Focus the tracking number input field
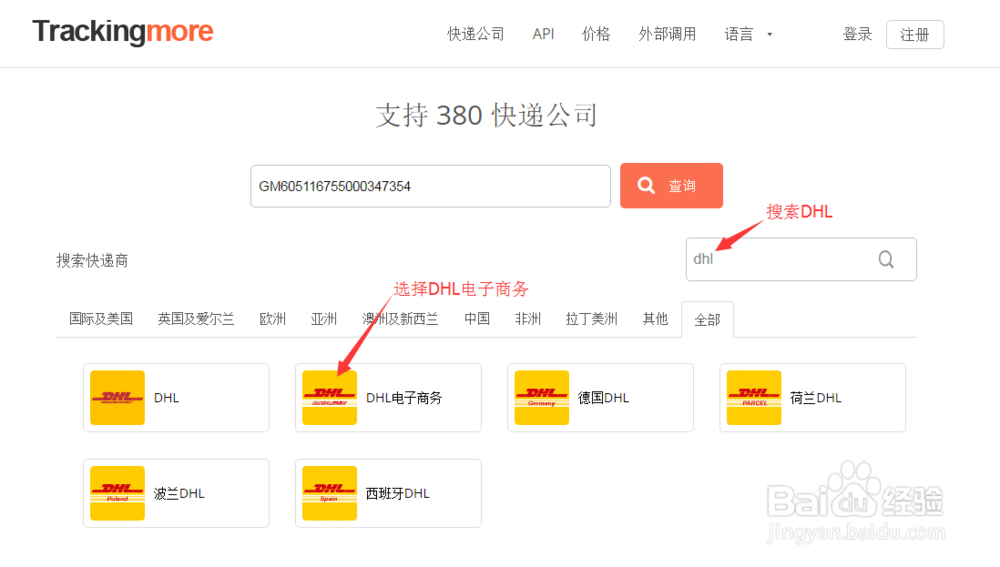 430,186
